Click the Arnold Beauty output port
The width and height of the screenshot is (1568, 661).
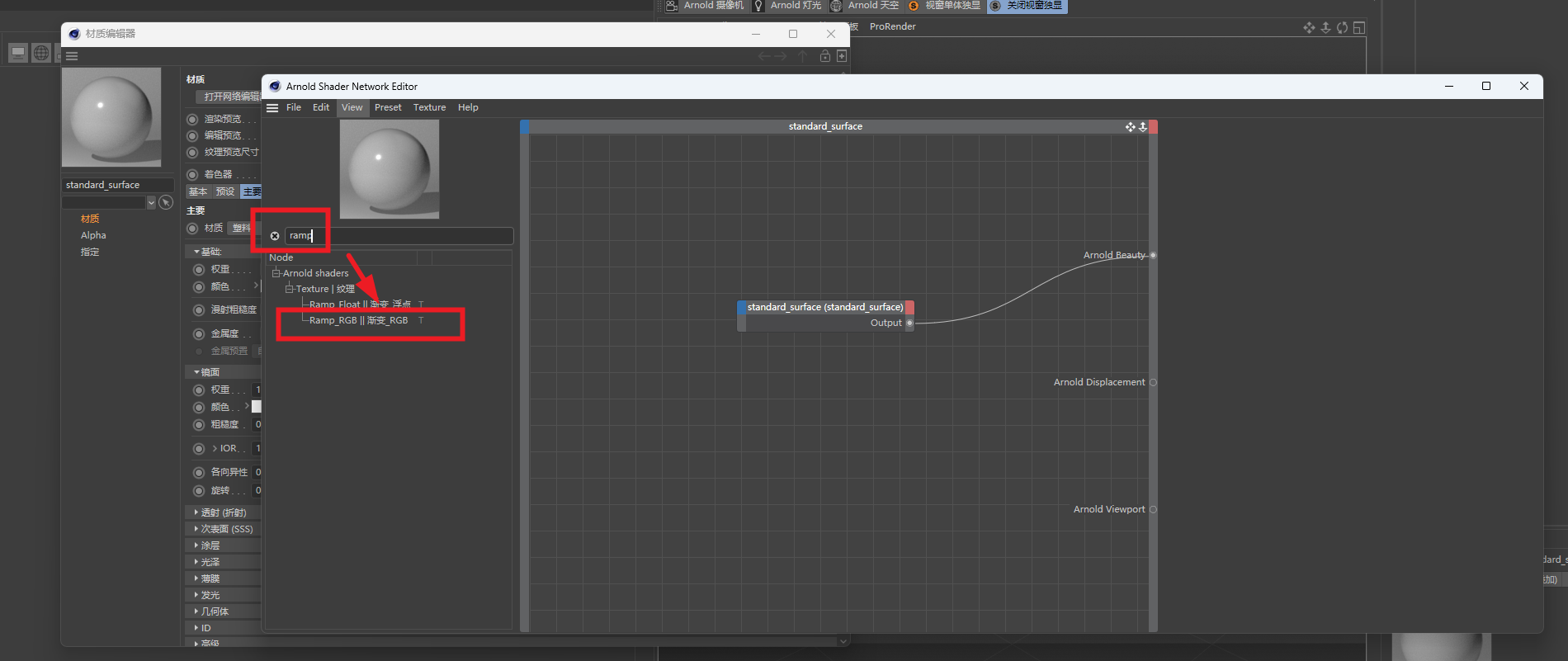[1153, 256]
